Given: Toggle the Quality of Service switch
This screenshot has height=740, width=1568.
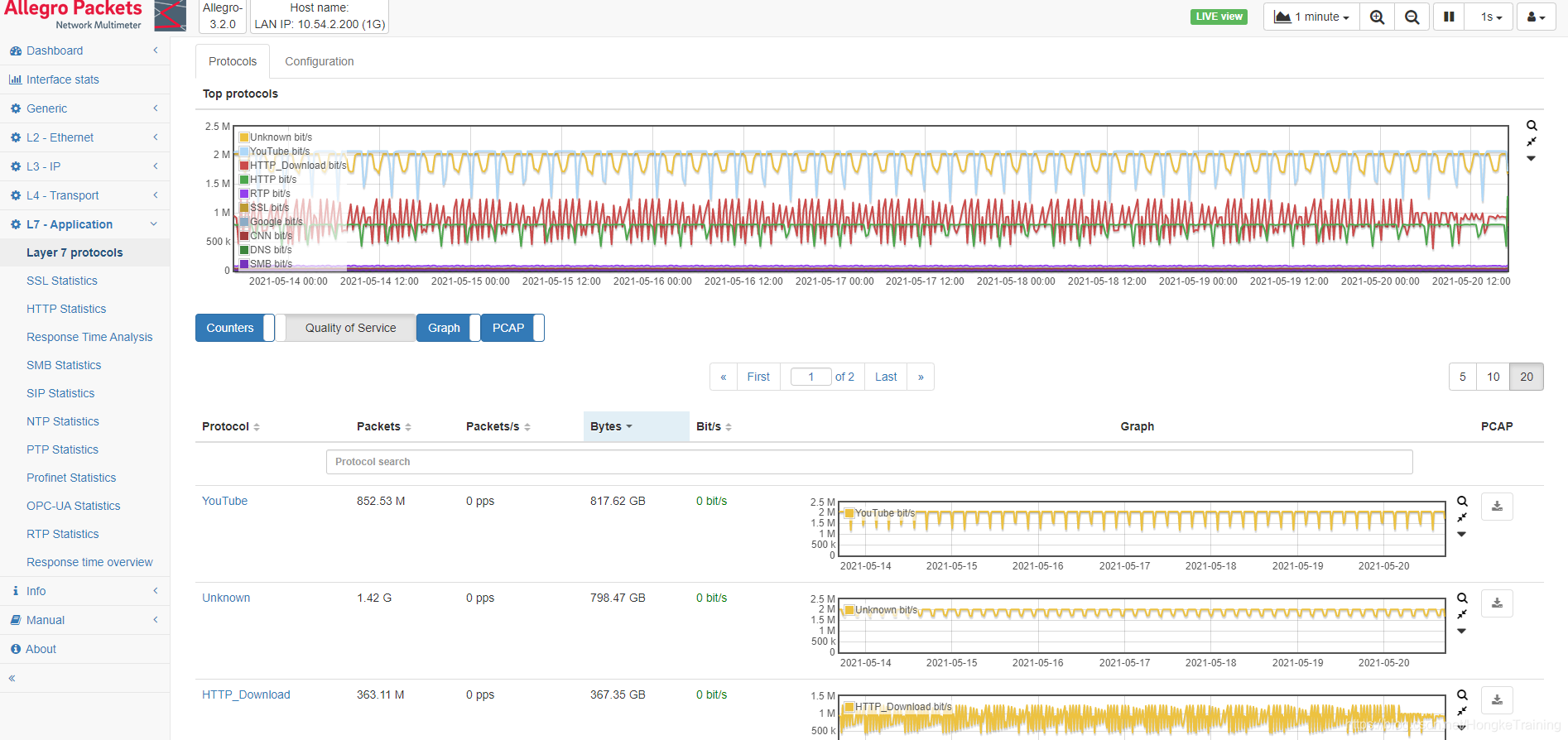Looking at the screenshot, I should pyautogui.click(x=345, y=328).
